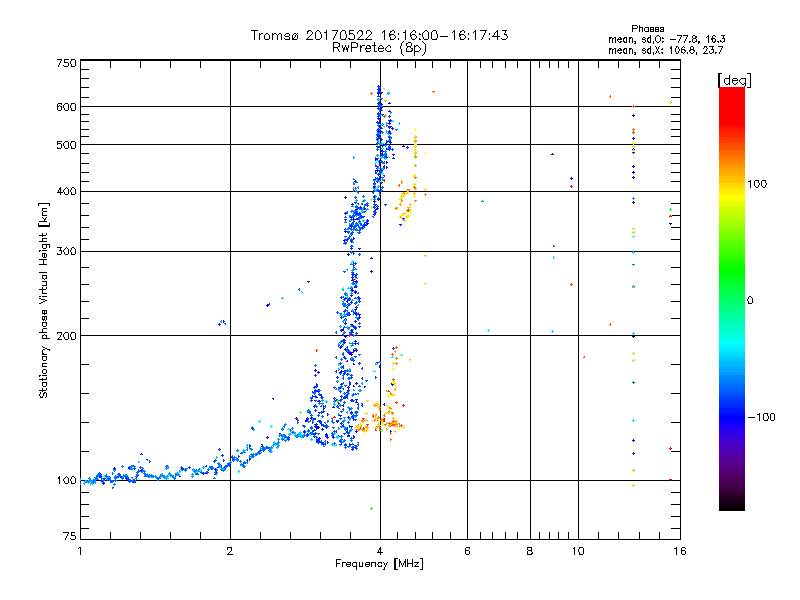Click the plot title 'Tromsø 20170522 16:16:00-16:17:43'
The height and width of the screenshot is (600, 800).
click(379, 35)
